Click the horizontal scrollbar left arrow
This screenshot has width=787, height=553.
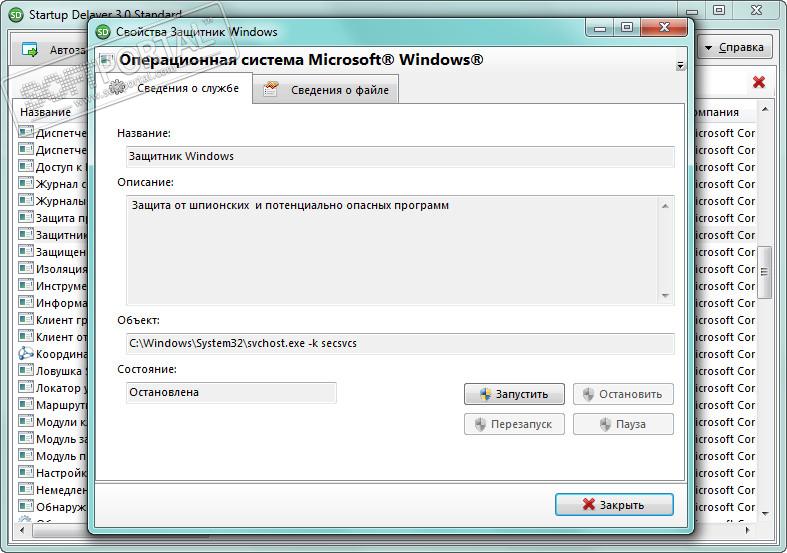coord(22,530)
